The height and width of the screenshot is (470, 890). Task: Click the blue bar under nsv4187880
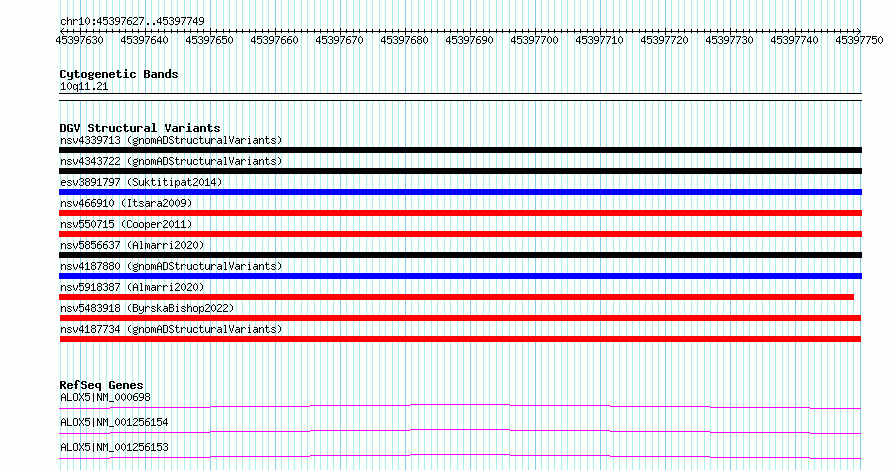pyautogui.click(x=460, y=276)
